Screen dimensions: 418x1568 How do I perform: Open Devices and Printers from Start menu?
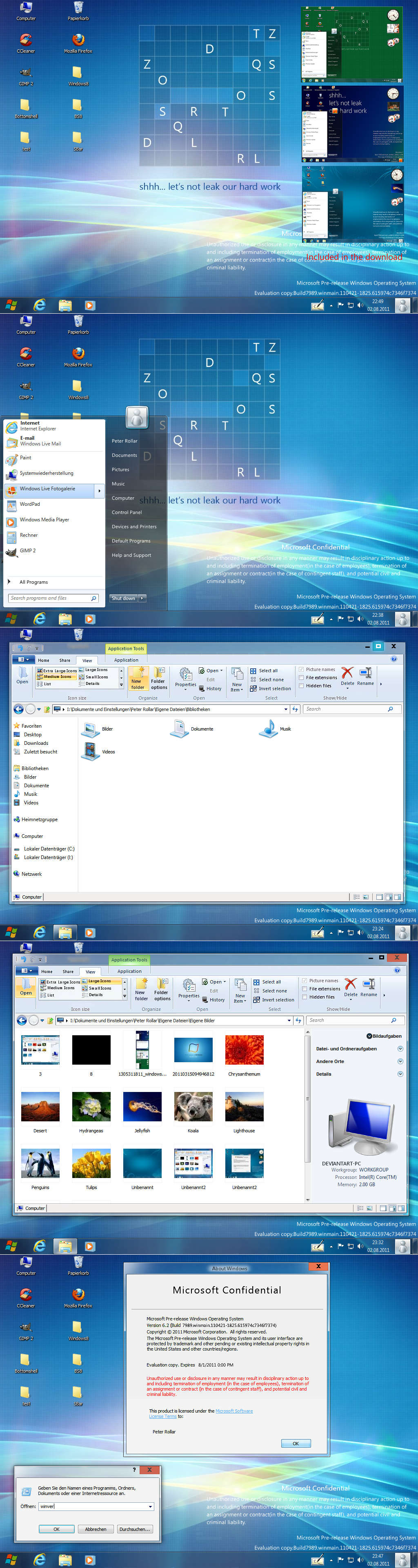134,527
